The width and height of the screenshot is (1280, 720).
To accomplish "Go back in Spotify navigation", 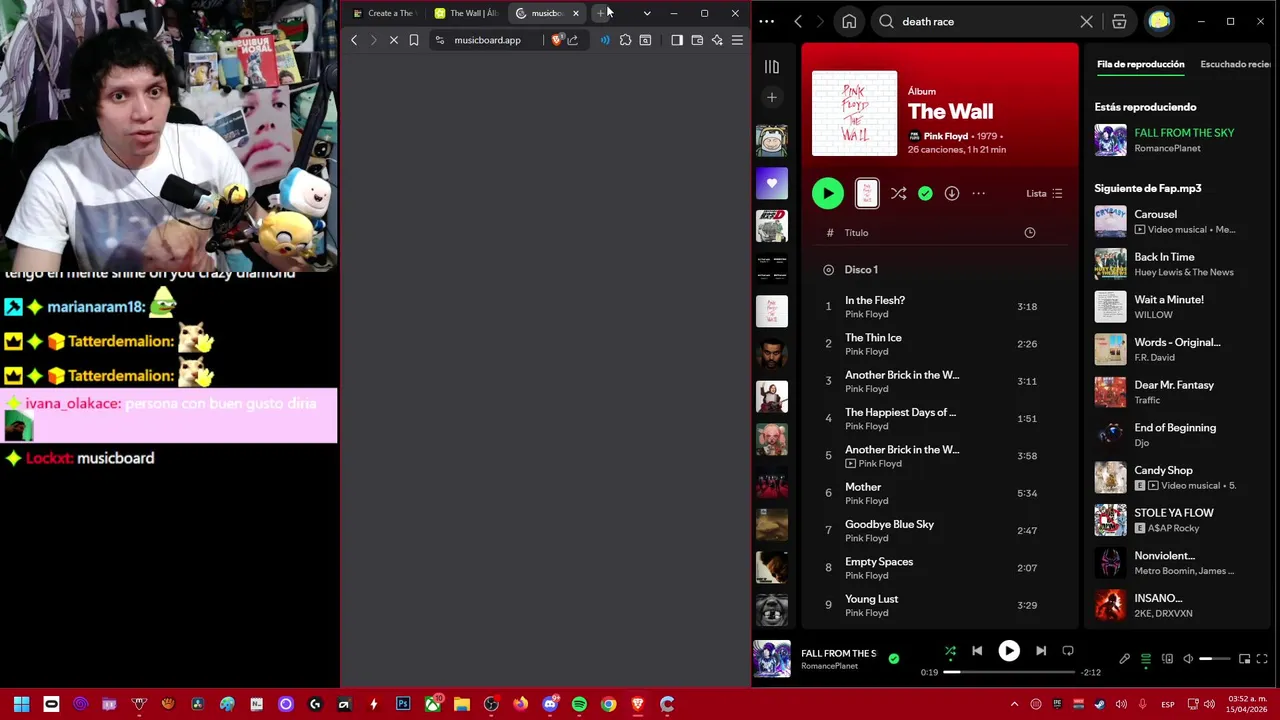I will [x=798, y=21].
